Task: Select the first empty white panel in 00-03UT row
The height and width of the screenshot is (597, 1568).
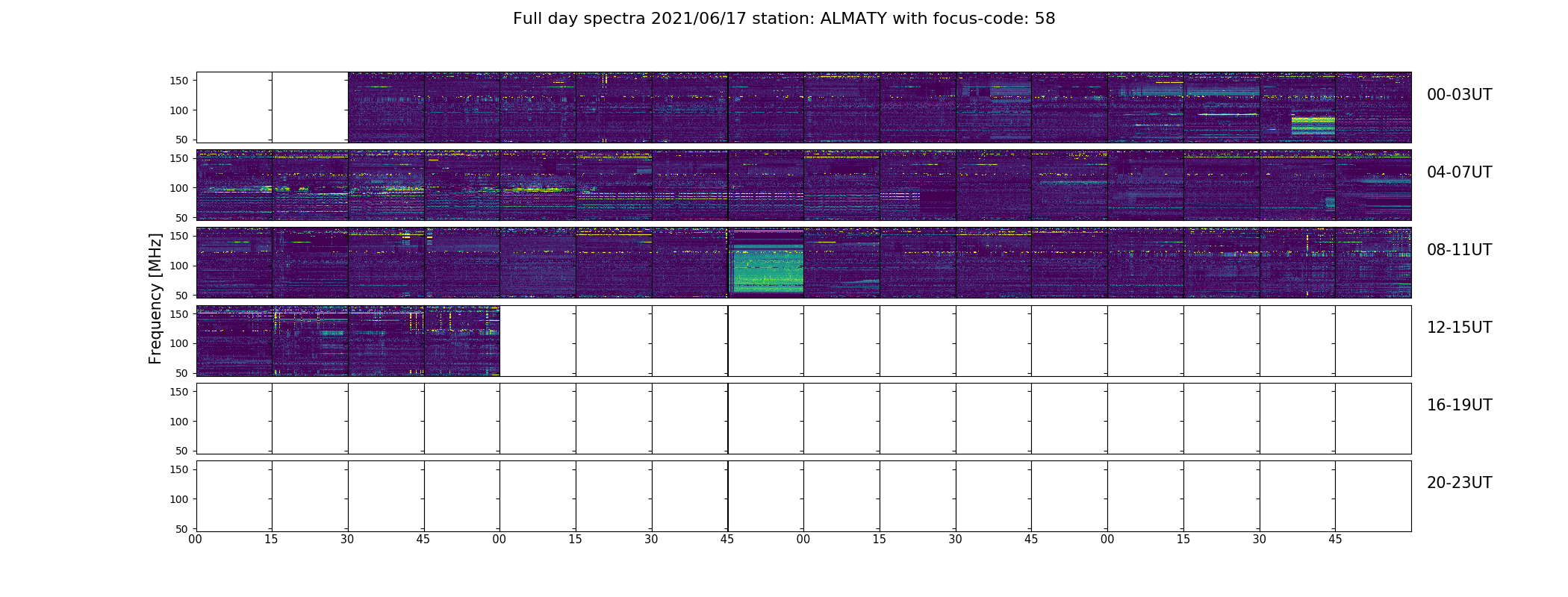Action: pyautogui.click(x=234, y=107)
